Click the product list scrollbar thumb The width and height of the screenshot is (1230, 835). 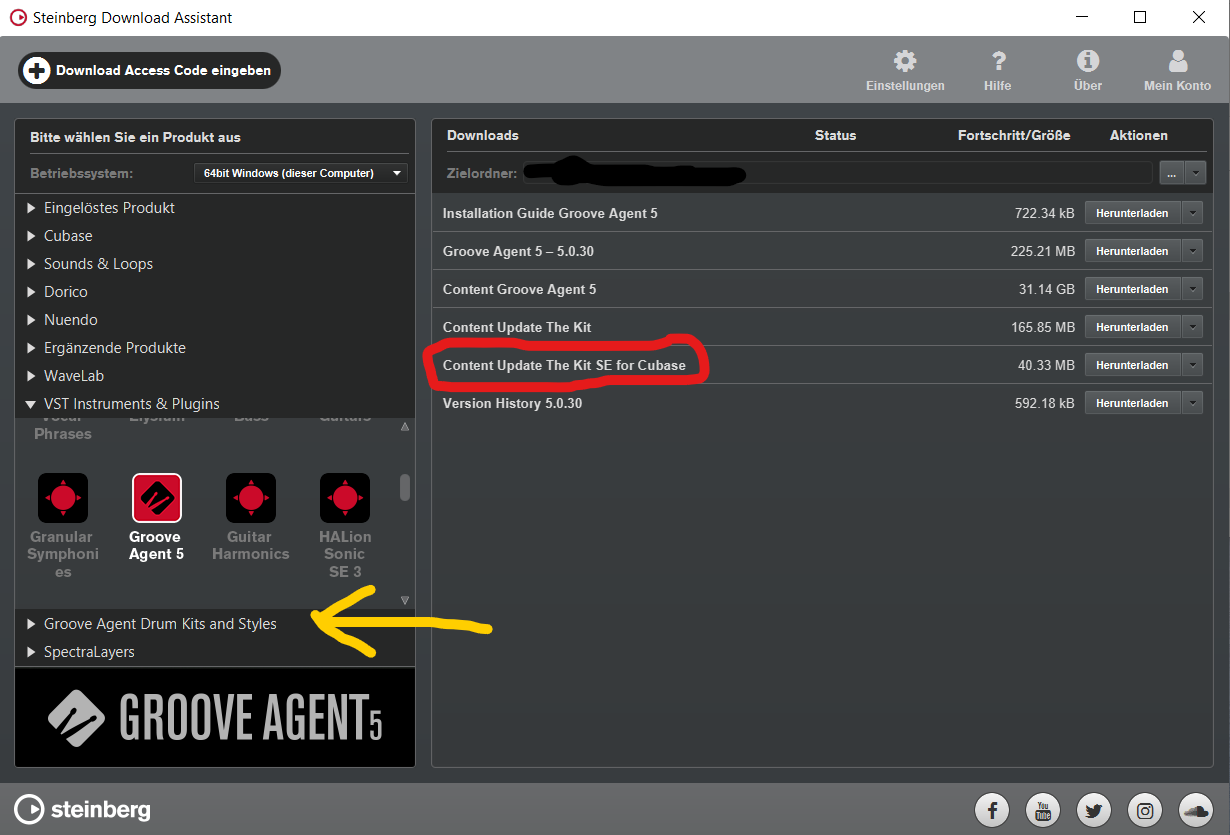coord(405,487)
